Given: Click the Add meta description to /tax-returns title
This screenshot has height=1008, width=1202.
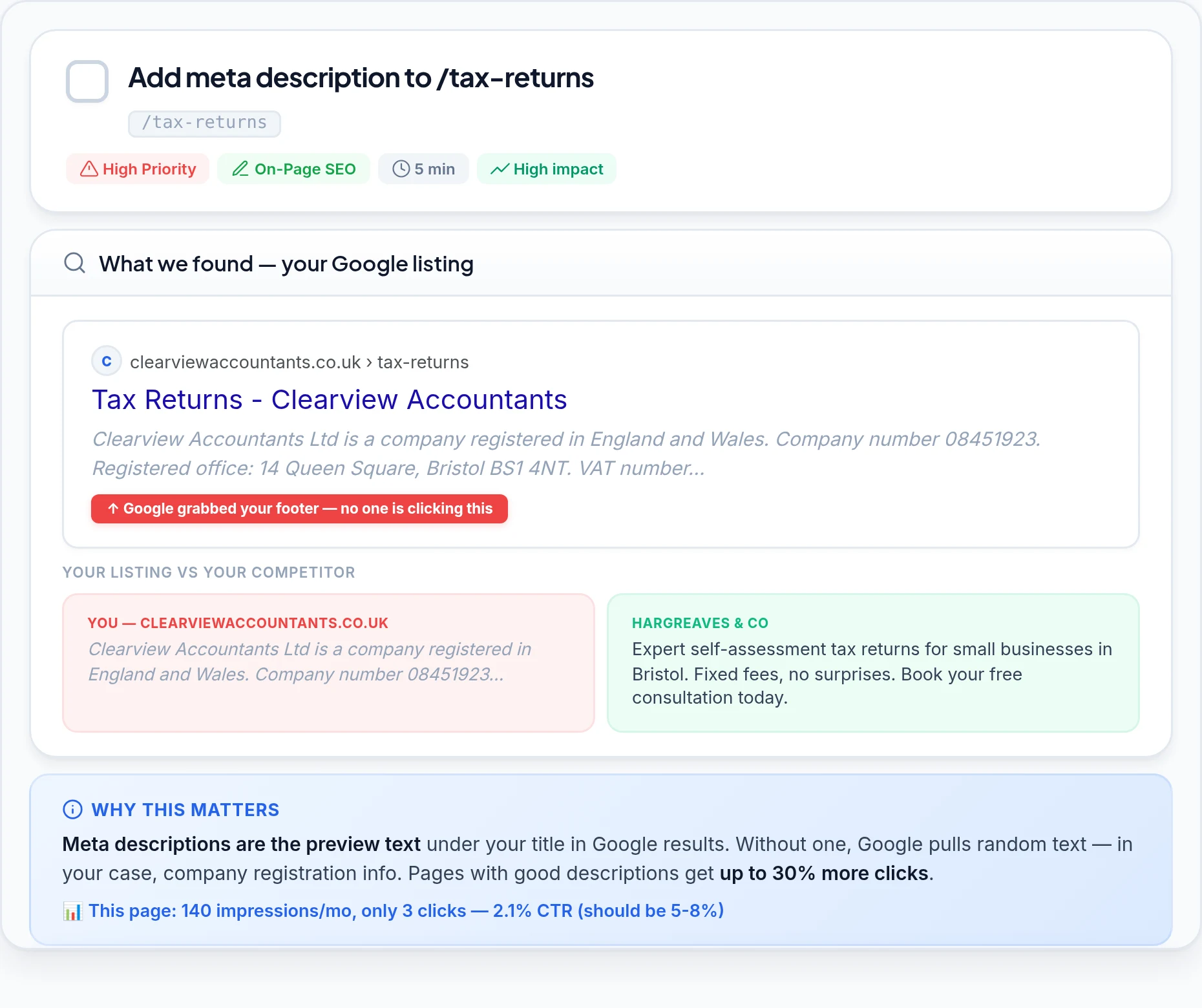Looking at the screenshot, I should point(361,78).
